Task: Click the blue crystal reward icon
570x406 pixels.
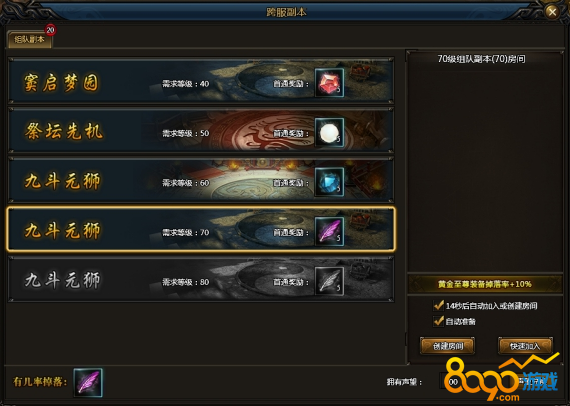Action: [329, 182]
